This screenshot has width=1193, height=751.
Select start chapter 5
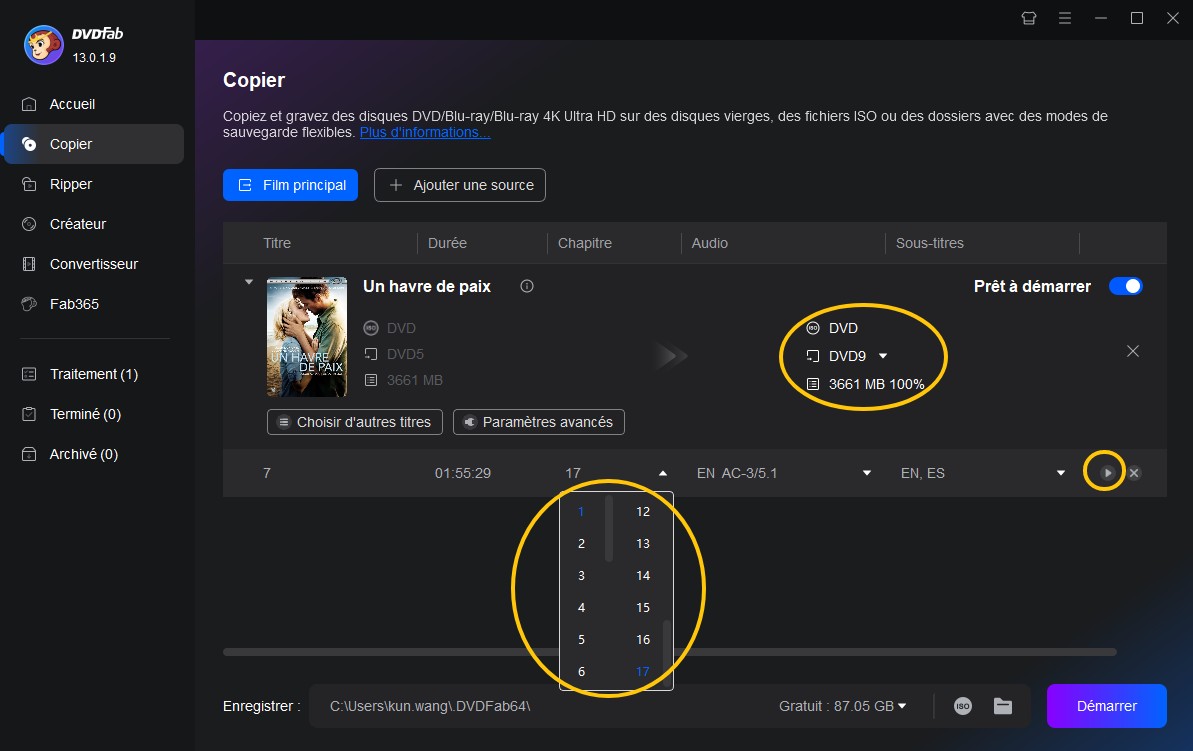(x=581, y=639)
